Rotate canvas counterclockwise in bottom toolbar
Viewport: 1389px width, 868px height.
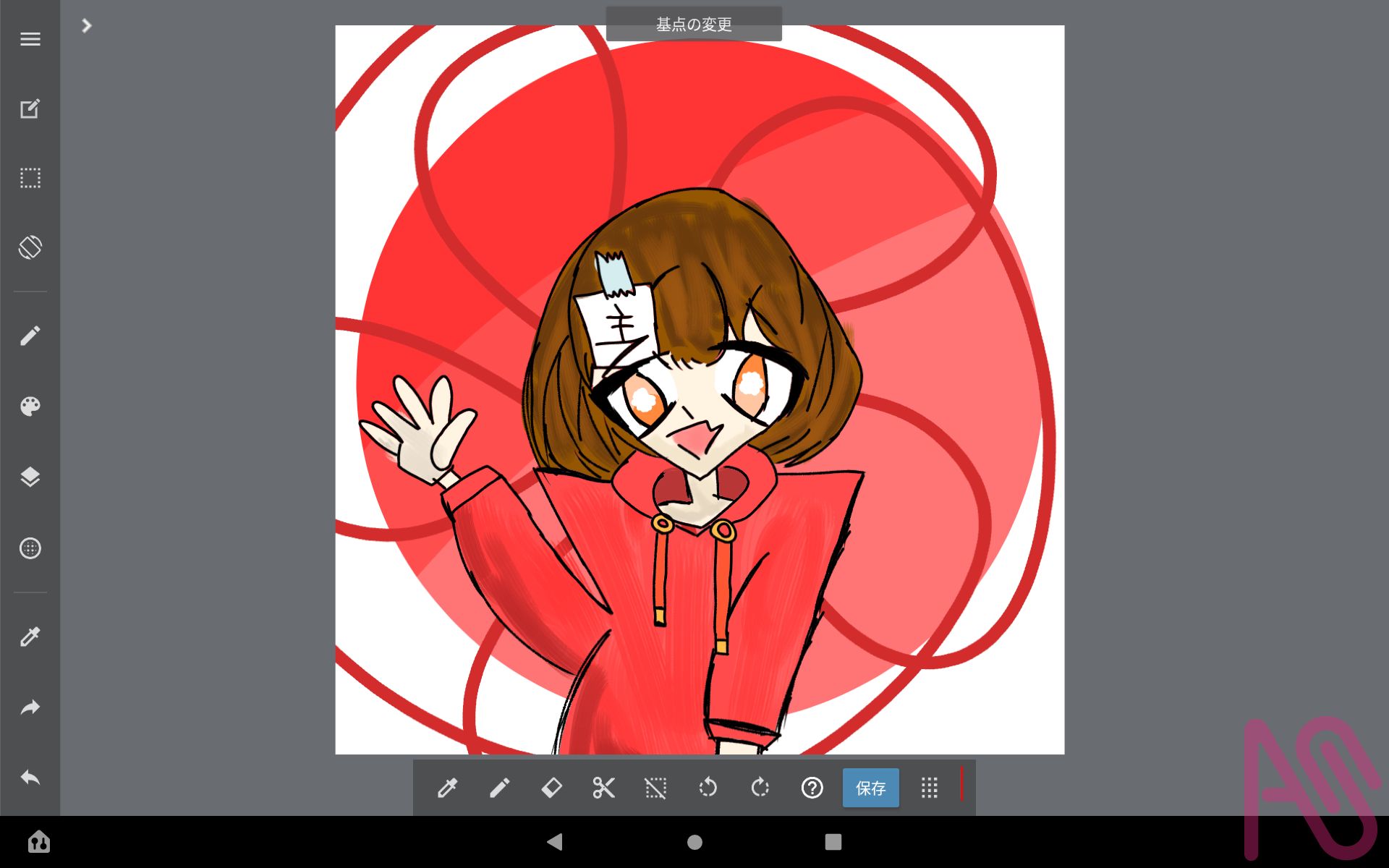click(x=708, y=788)
